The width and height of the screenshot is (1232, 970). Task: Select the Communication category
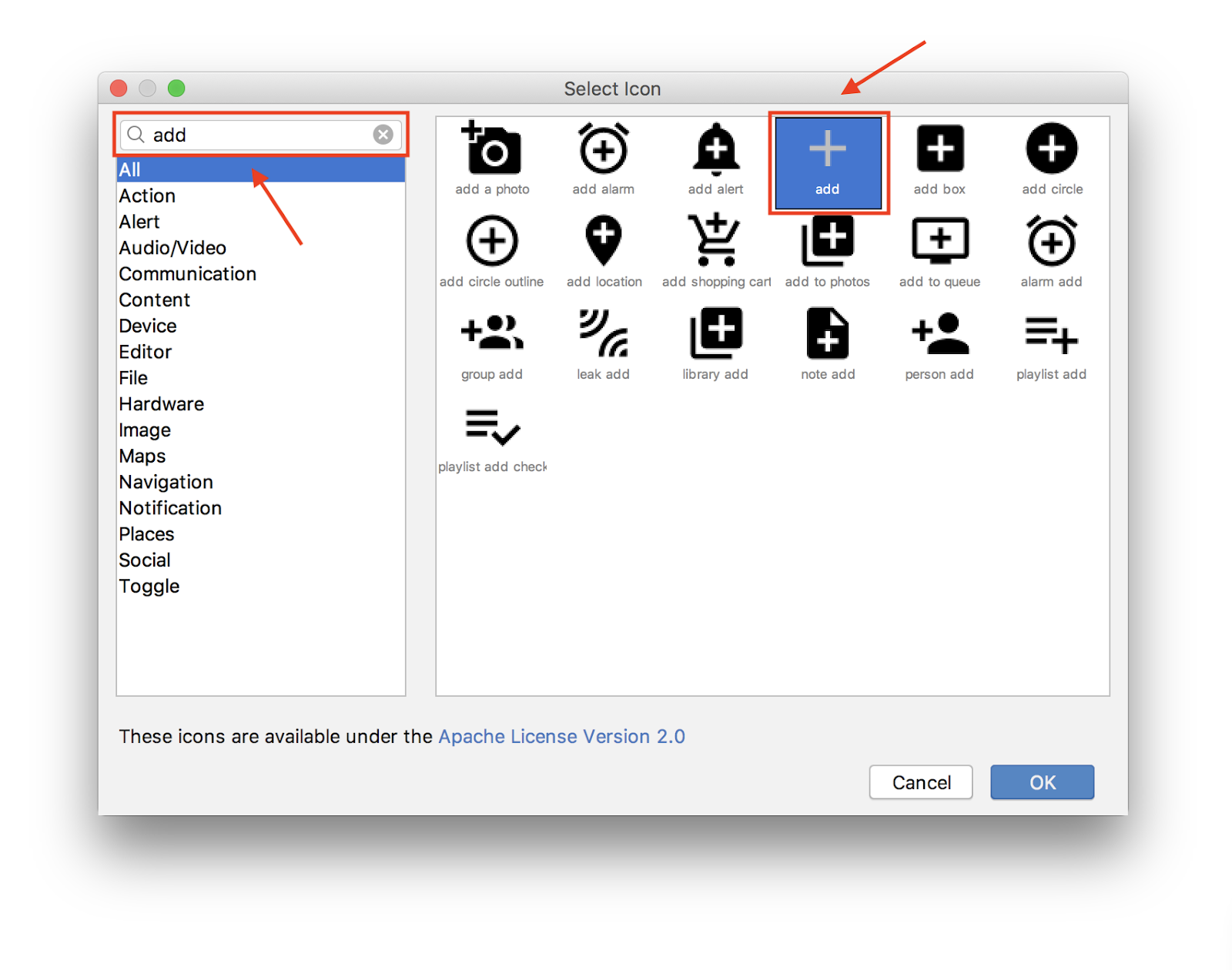[187, 274]
